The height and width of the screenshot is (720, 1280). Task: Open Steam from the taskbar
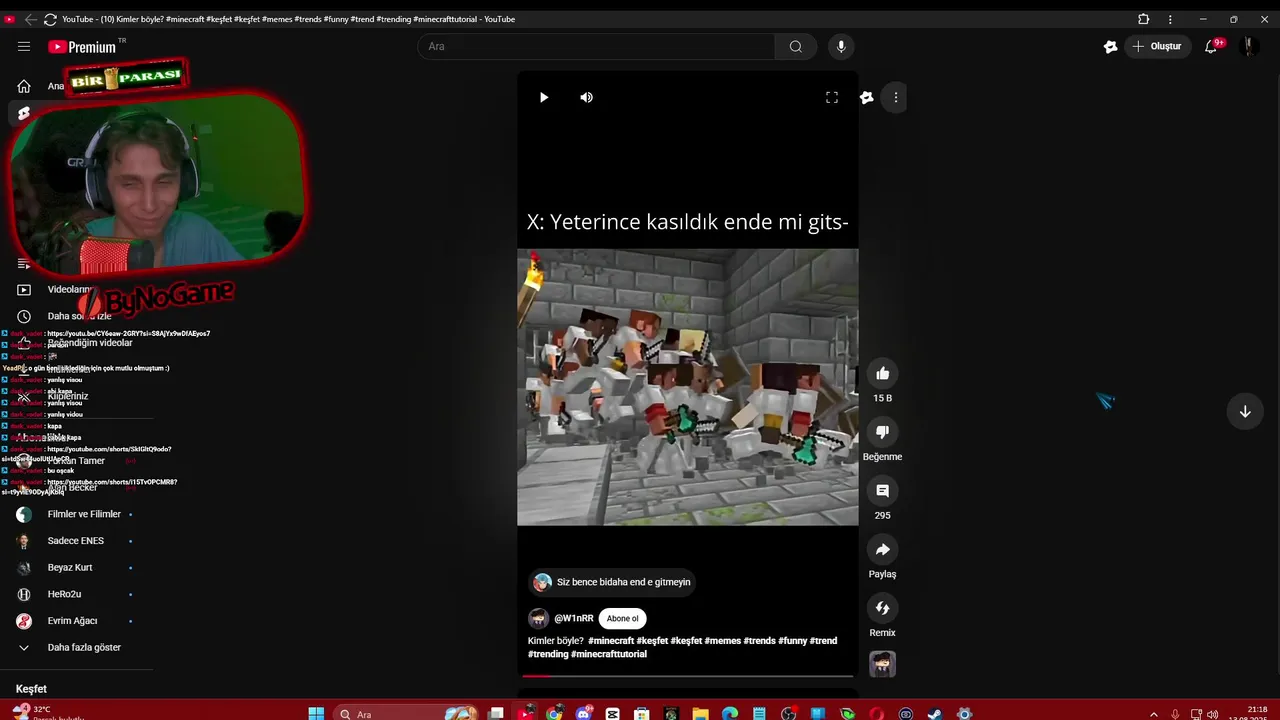coord(934,713)
